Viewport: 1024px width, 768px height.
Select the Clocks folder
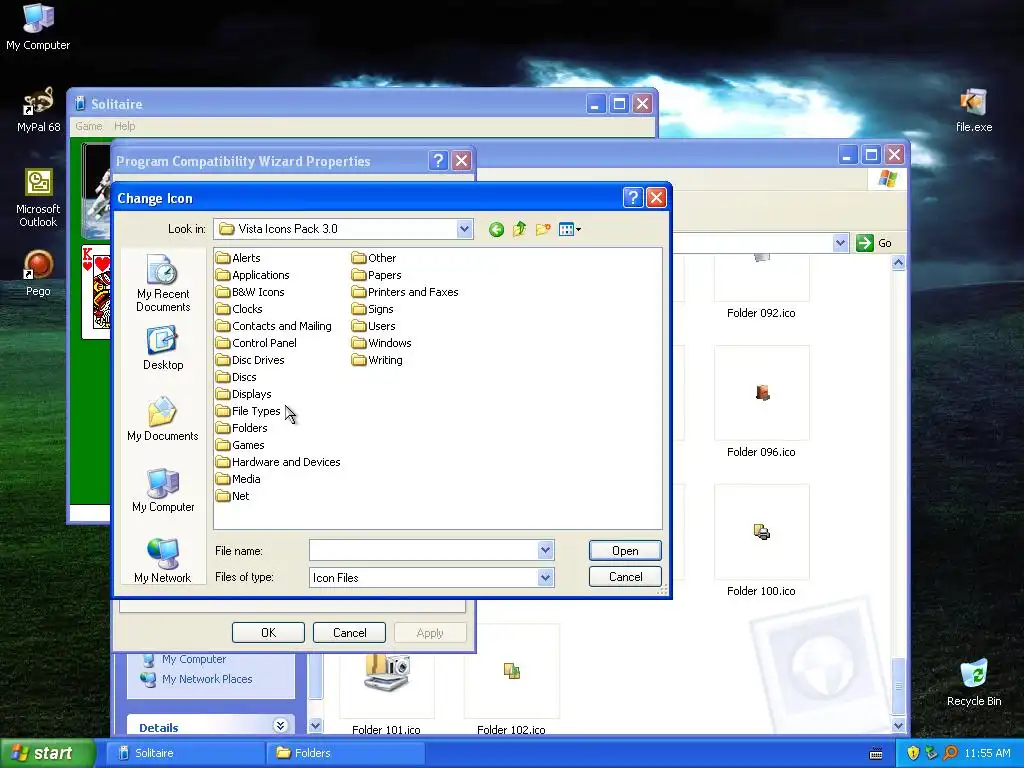coord(239,309)
